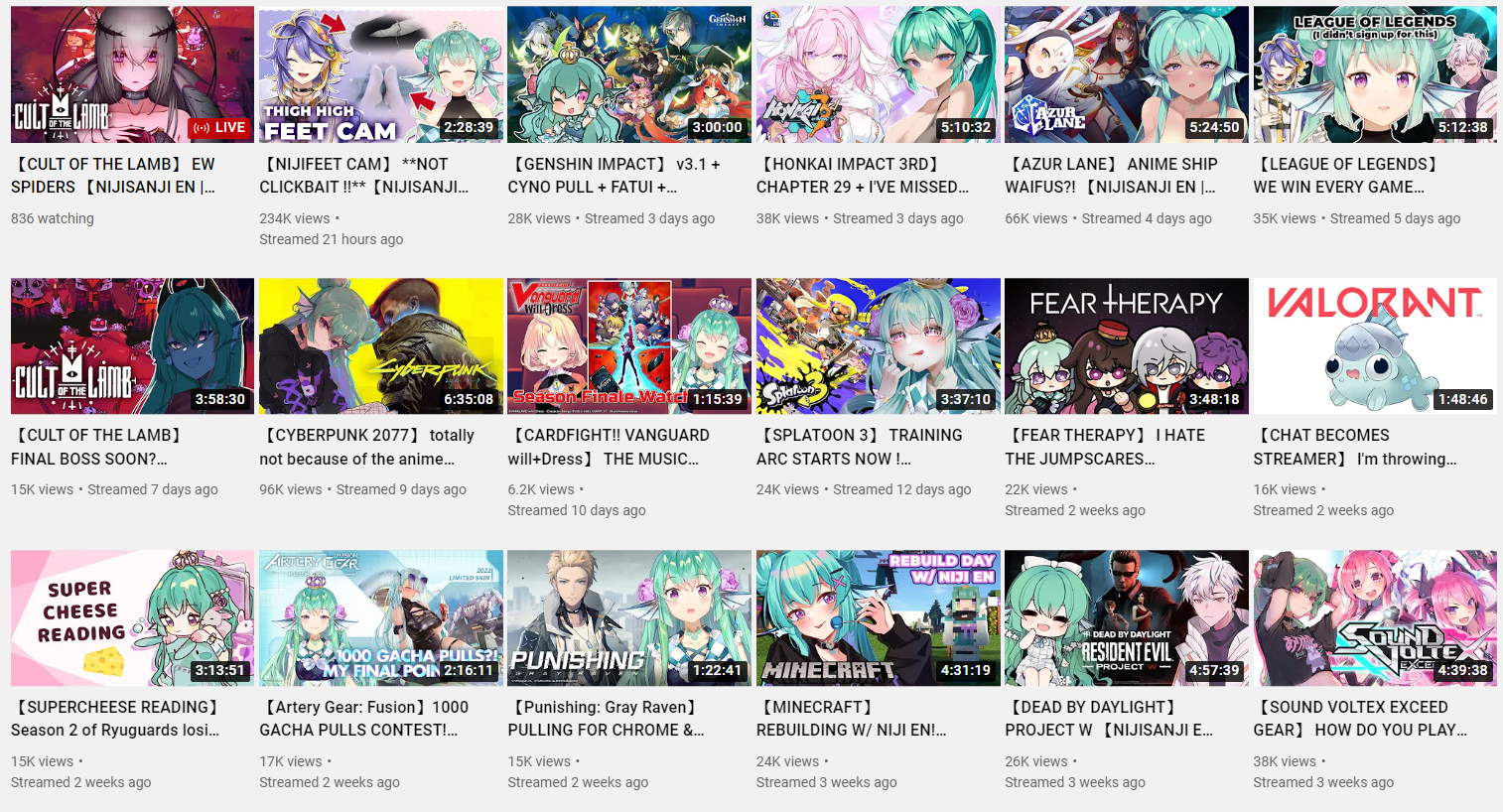Open the Super Cheese Reading thumbnail
The image size is (1503, 812).
[132, 617]
